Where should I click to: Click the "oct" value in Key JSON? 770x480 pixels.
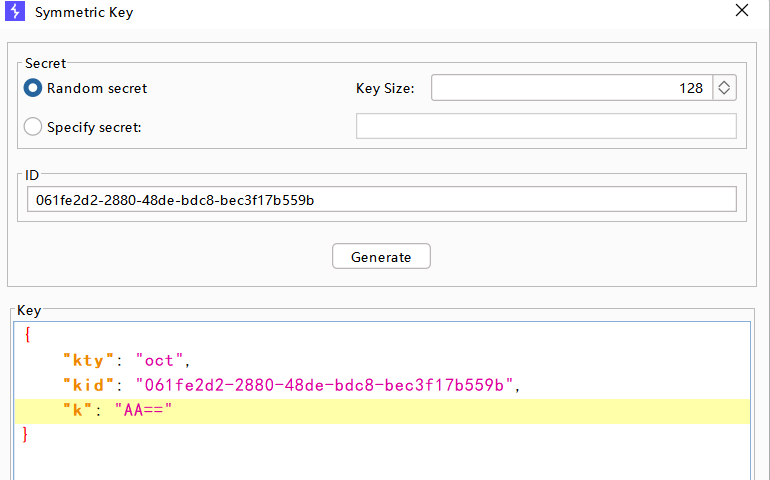[162, 360]
